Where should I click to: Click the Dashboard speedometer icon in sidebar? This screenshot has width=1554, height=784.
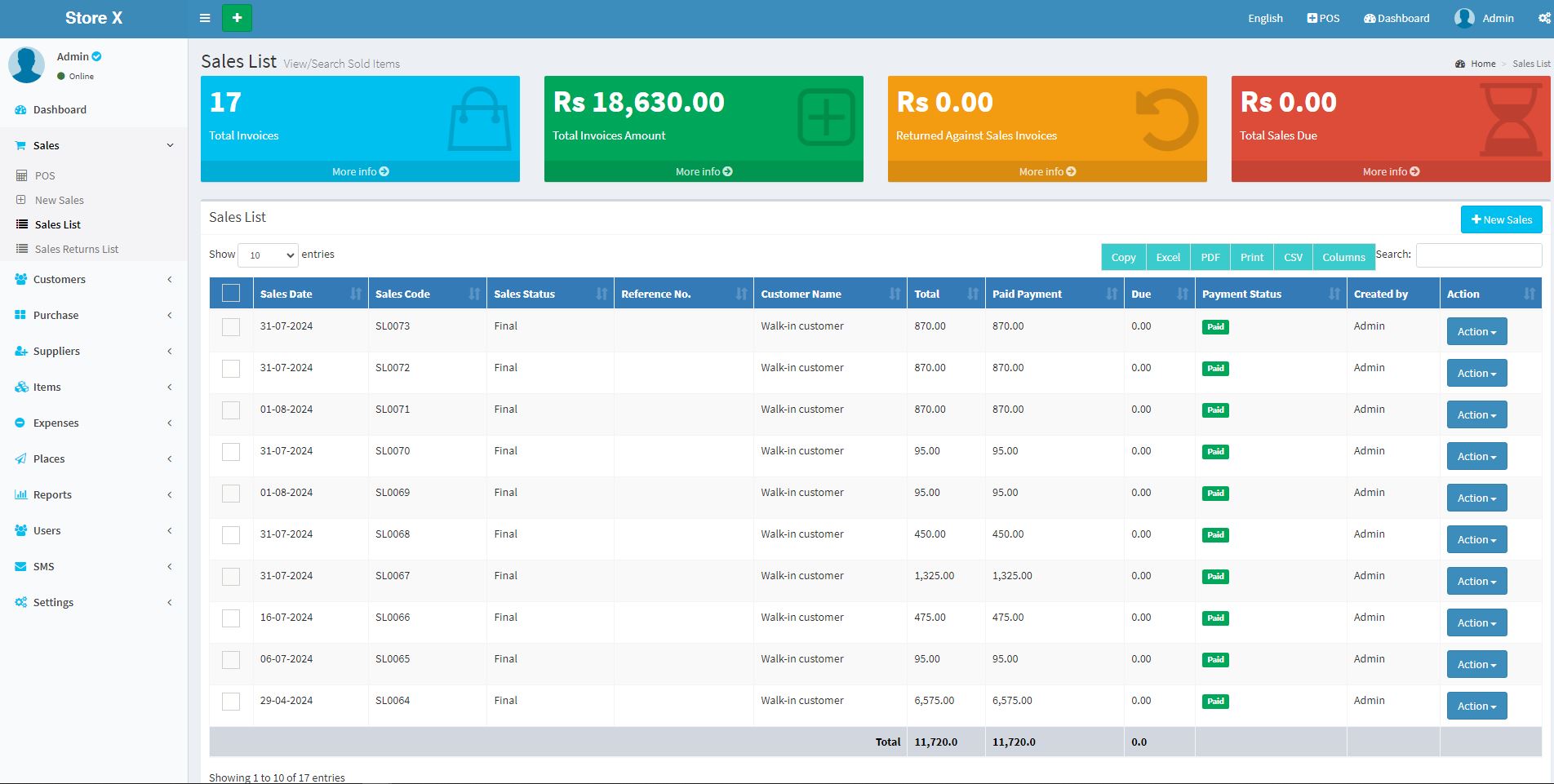[21, 109]
